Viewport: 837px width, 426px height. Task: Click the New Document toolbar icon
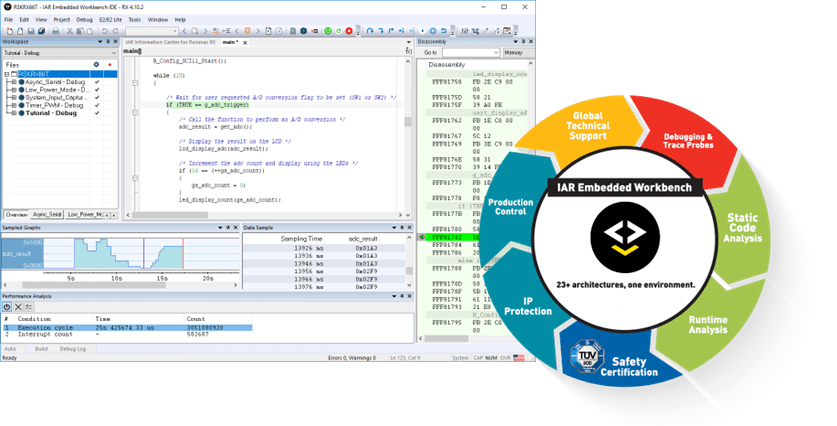coord(9,31)
